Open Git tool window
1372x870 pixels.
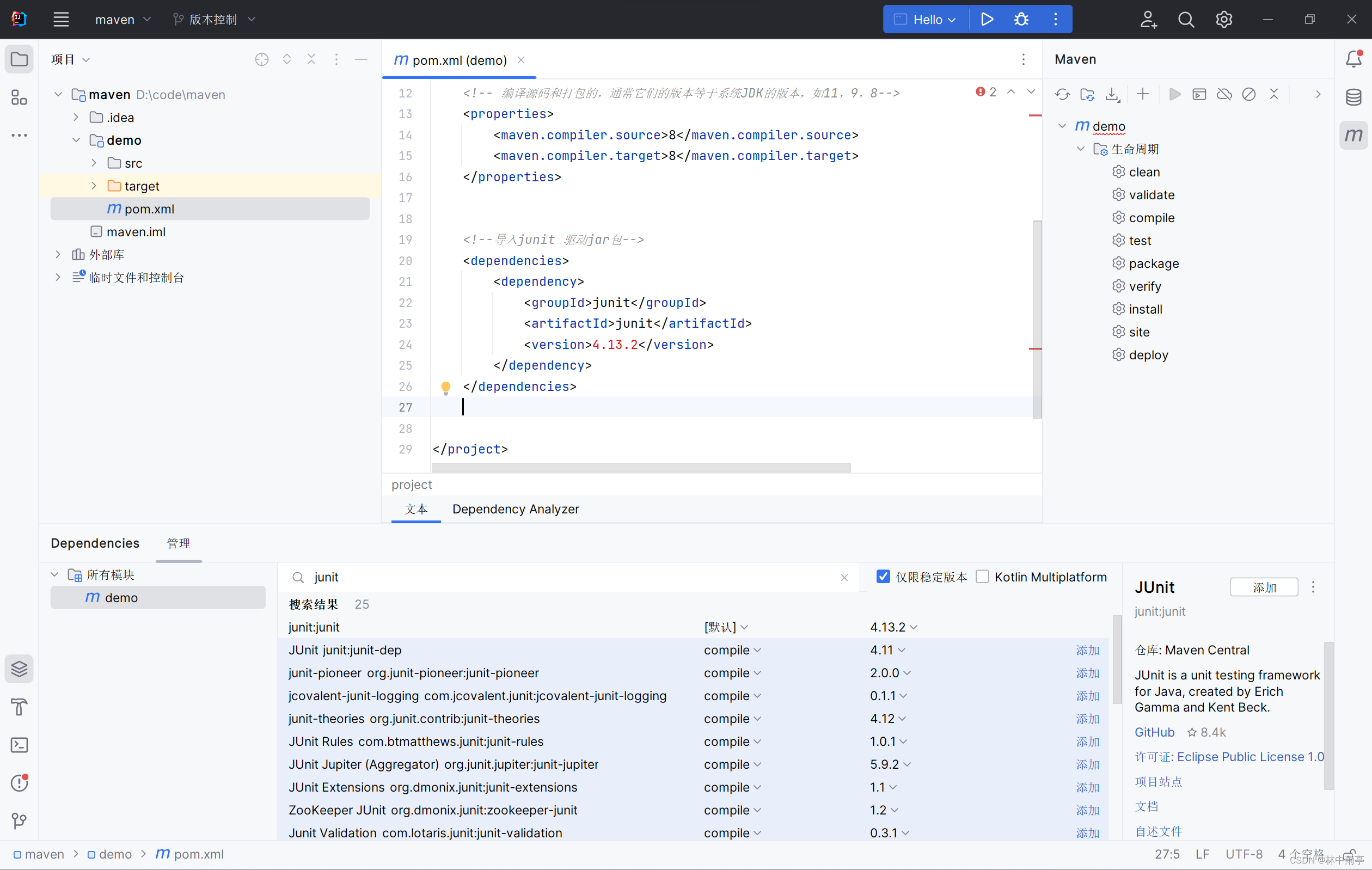coord(20,821)
